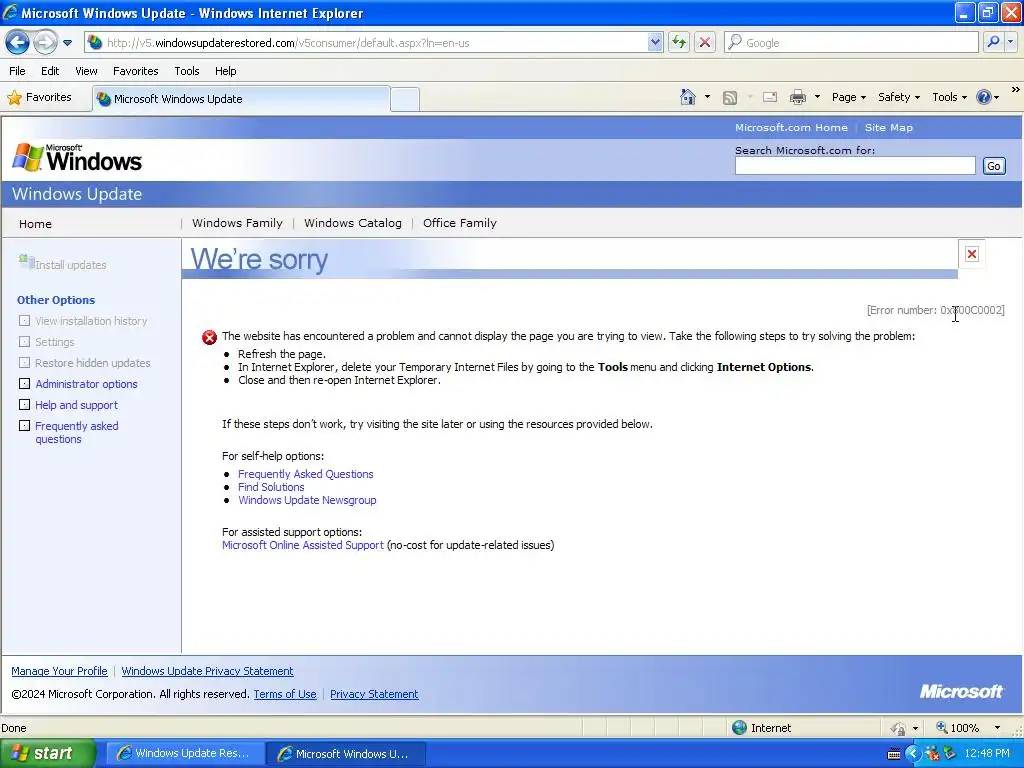Viewport: 1024px width, 768px height.
Task: Open the Windows Family link
Action: (x=237, y=223)
